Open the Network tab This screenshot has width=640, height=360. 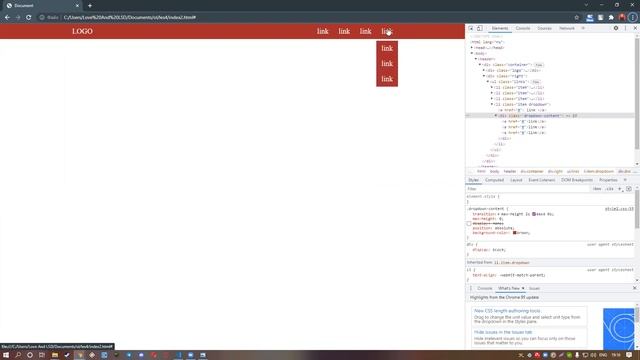point(567,28)
